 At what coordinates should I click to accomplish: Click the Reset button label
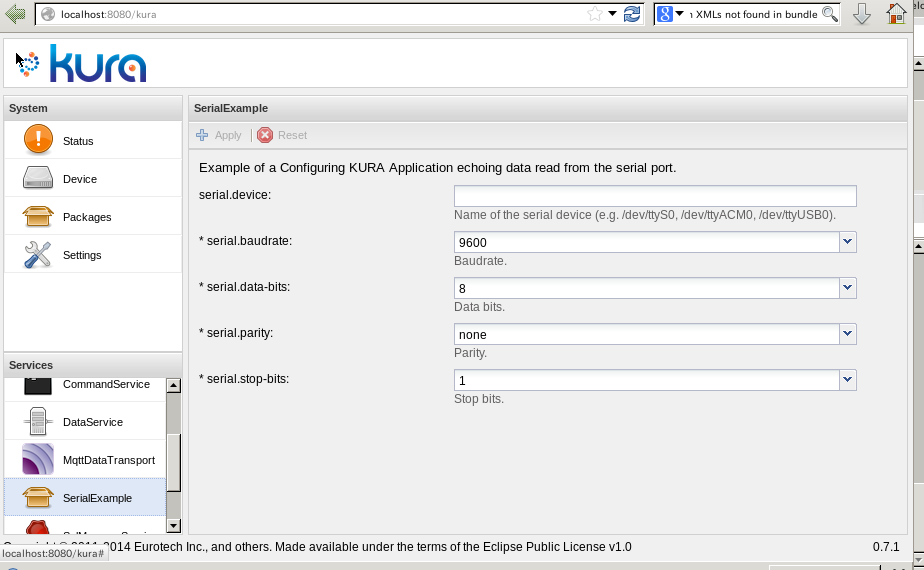[x=292, y=135]
